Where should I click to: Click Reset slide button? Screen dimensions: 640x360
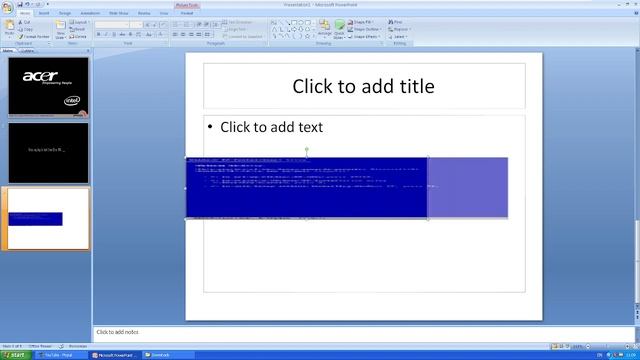tap(77, 29)
